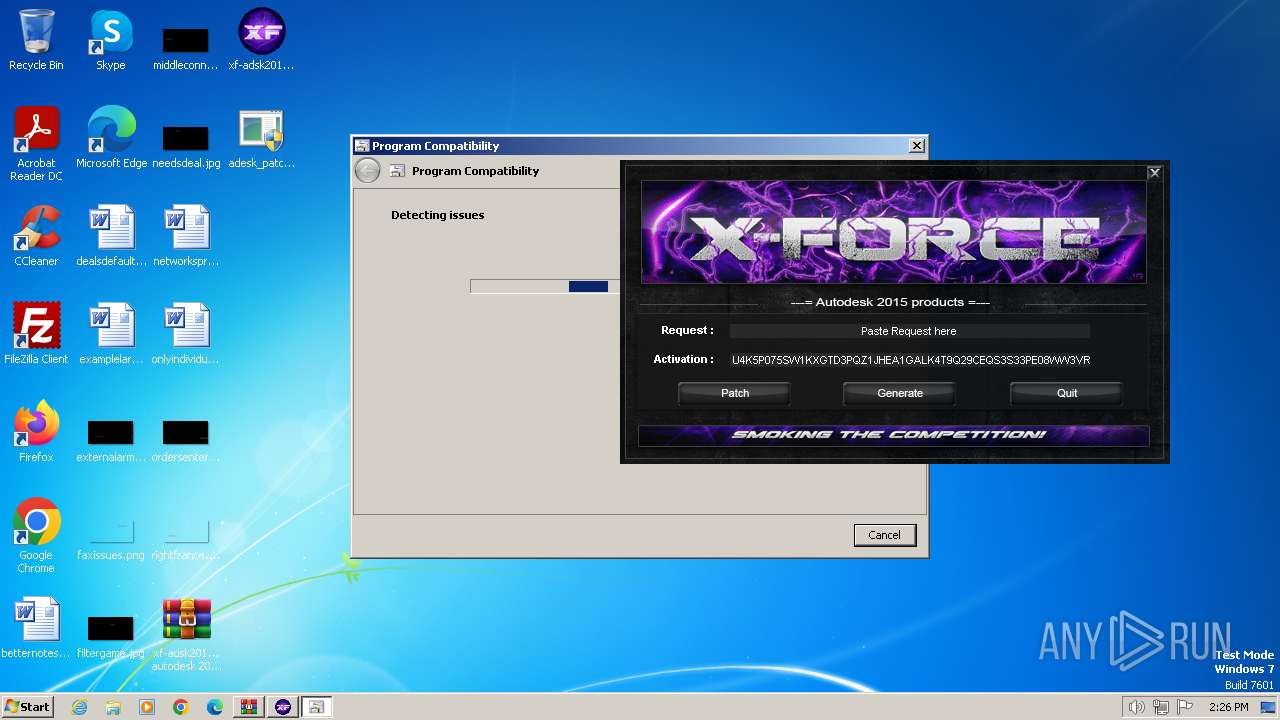The image size is (1280, 720).
Task: Launch Skype from the desktop
Action: tap(111, 40)
